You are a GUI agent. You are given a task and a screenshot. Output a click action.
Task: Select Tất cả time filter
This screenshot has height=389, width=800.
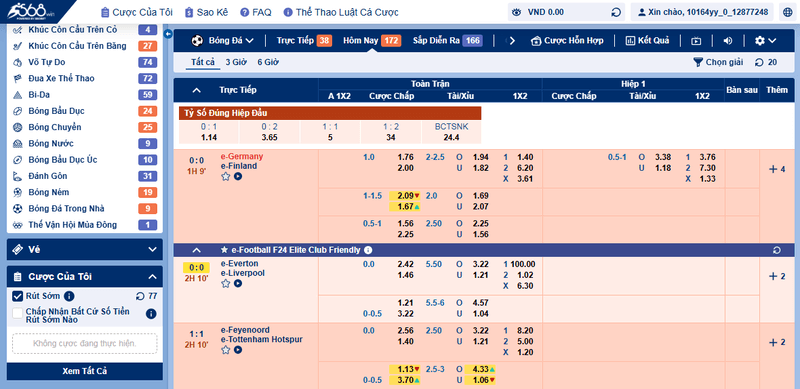coord(203,62)
